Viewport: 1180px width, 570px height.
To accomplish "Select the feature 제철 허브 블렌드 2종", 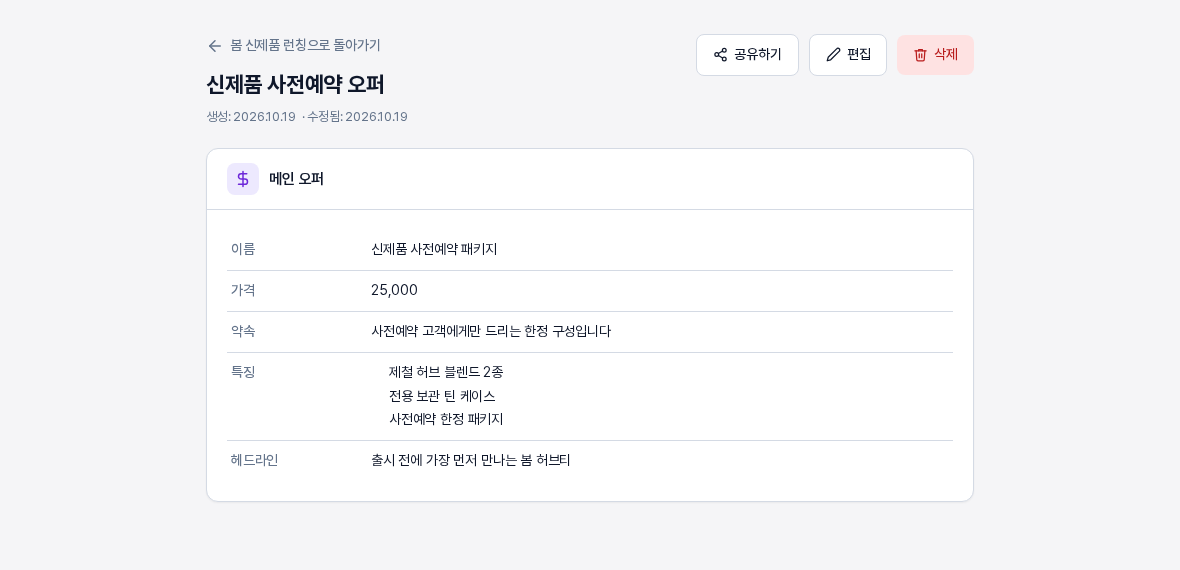I will tap(446, 372).
